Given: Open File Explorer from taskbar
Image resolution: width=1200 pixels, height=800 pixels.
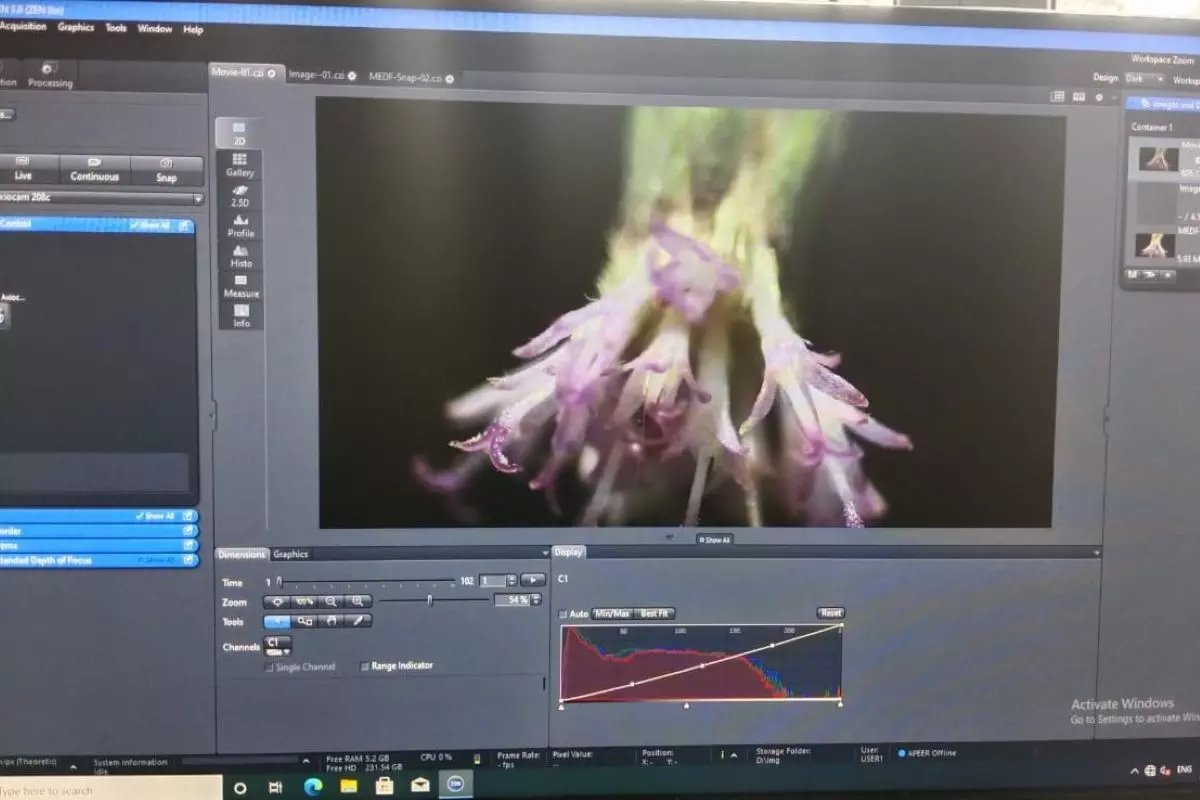Looking at the screenshot, I should (348, 787).
